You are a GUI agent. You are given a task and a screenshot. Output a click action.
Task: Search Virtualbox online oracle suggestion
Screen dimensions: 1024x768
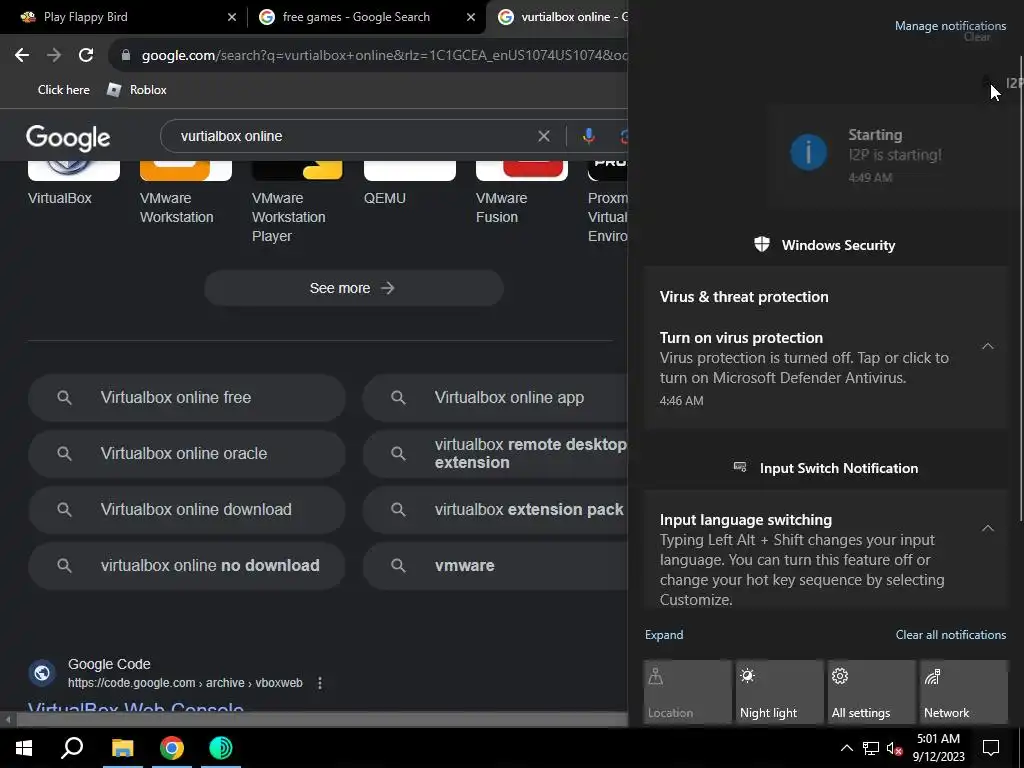[187, 453]
